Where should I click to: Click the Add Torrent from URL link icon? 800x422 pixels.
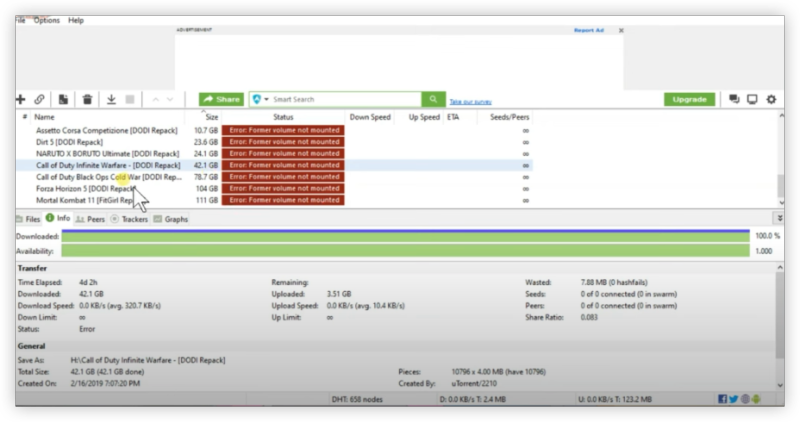(x=39, y=99)
